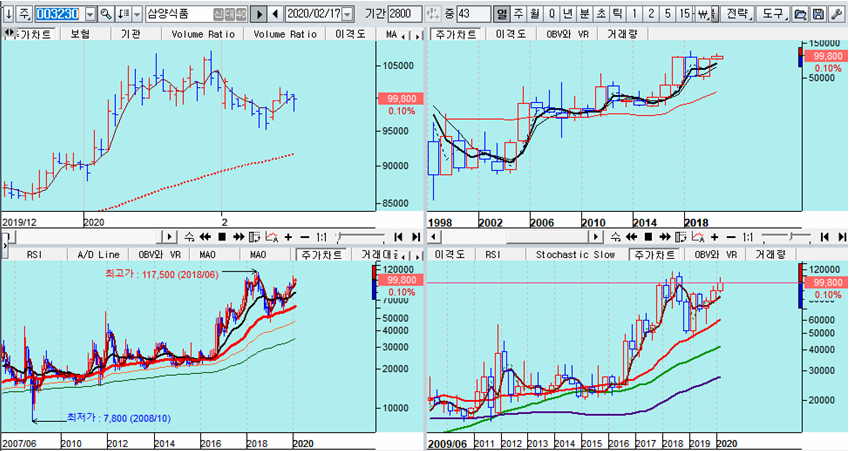Click zoom out minus in left chart controls
This screenshot has width=849, height=451.
tap(305, 237)
